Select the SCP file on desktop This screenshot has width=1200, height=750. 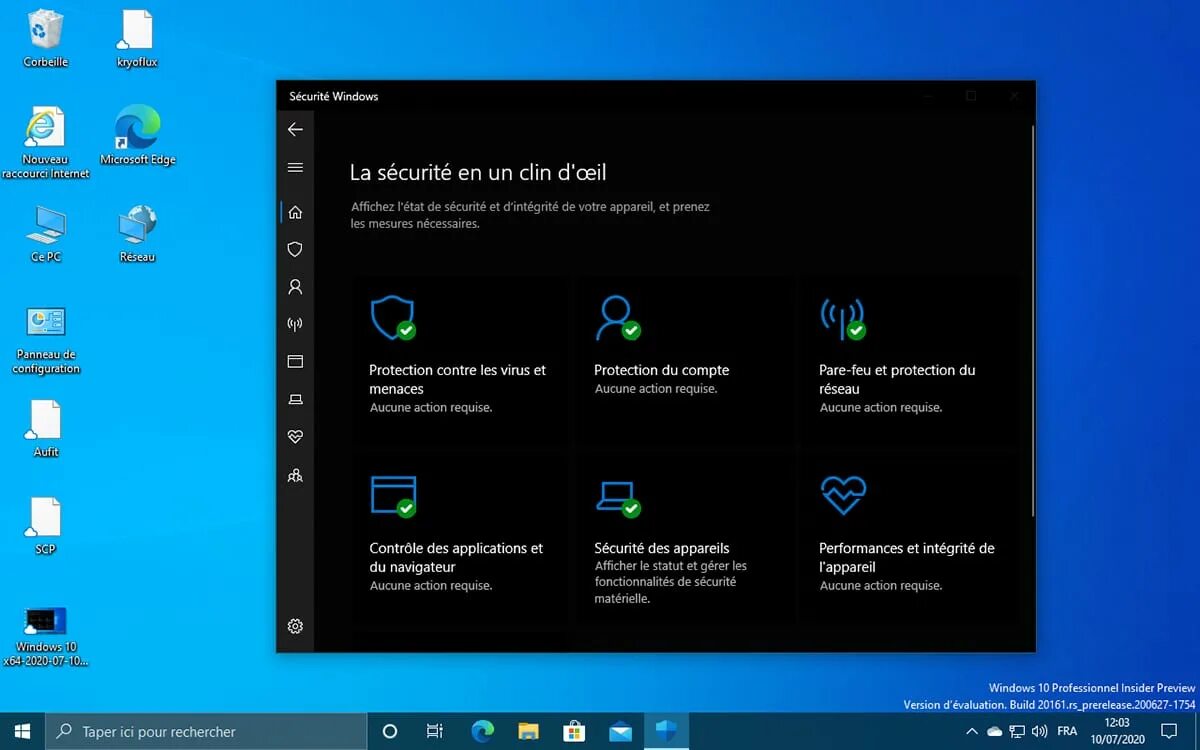pos(46,526)
